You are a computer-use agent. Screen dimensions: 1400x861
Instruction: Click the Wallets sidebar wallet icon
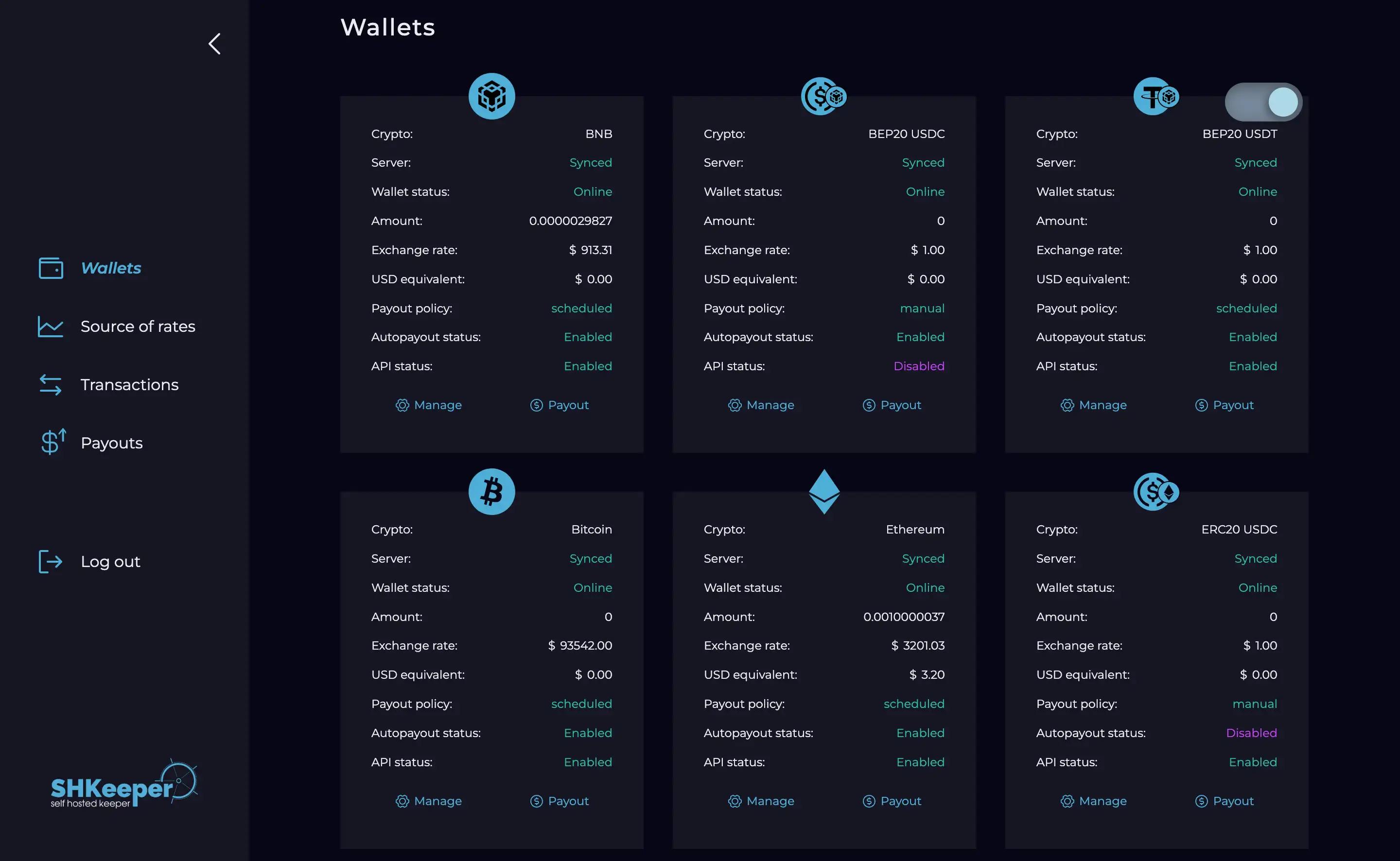point(51,268)
